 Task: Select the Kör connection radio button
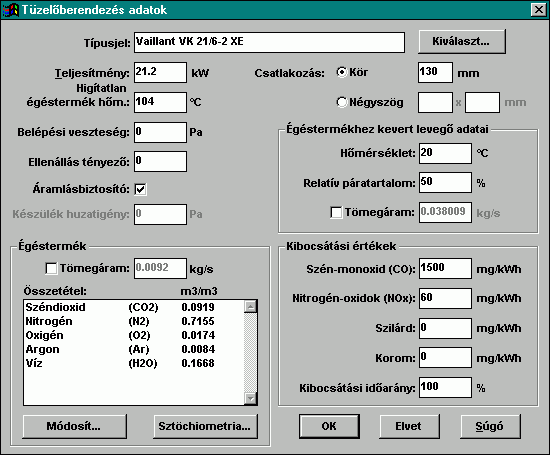(342, 72)
